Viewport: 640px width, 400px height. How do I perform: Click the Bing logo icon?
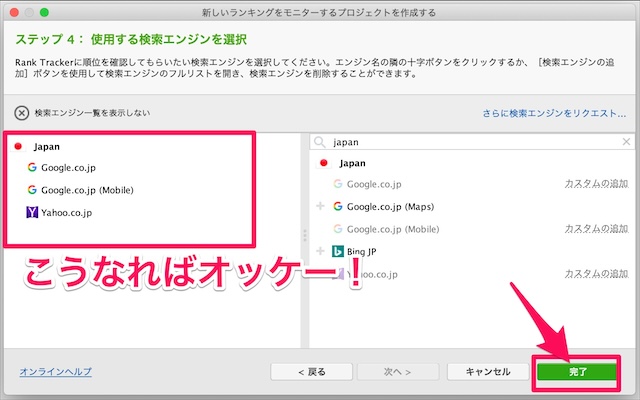pos(338,251)
